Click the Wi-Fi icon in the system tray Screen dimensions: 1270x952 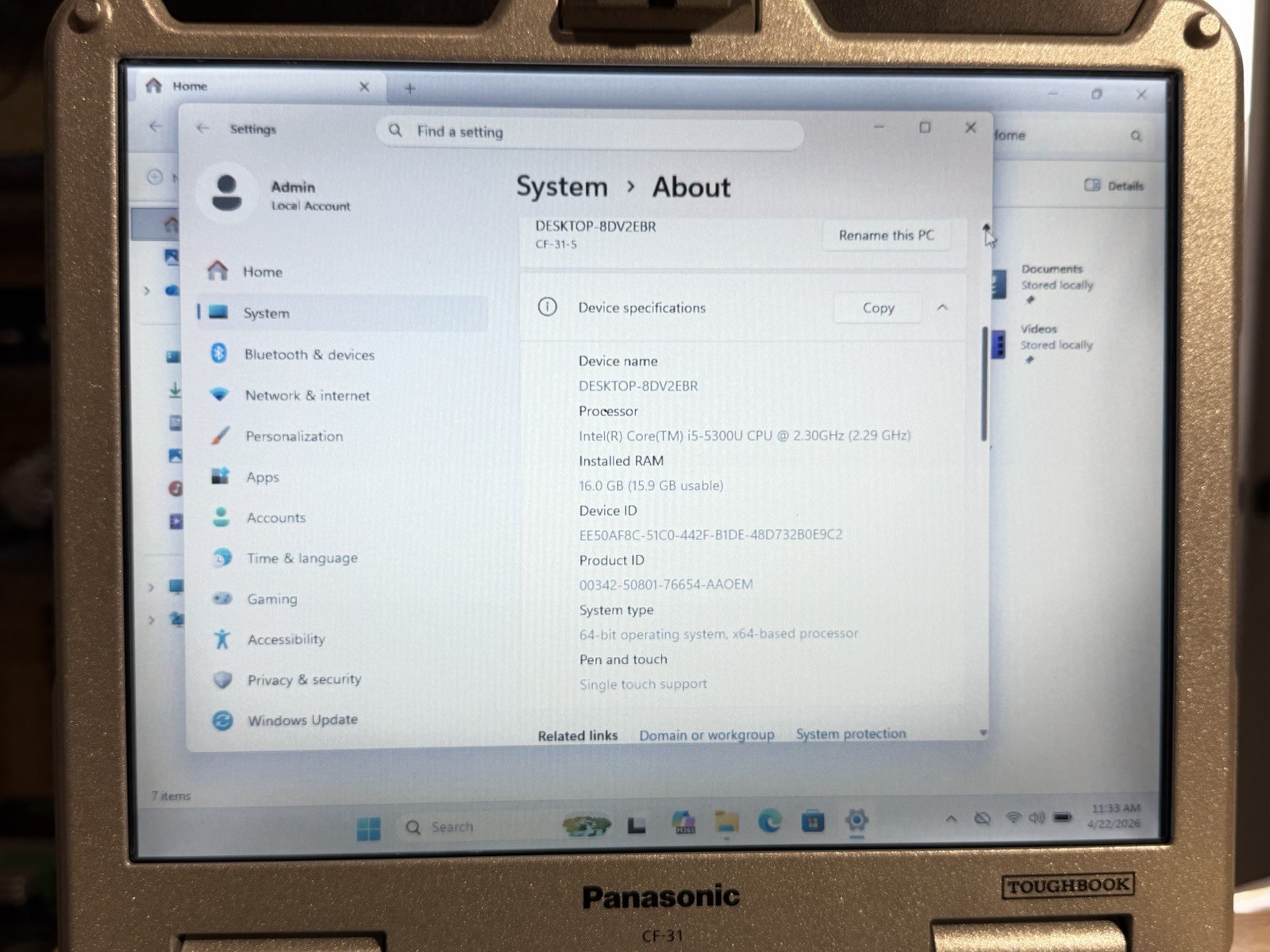coord(1014,817)
